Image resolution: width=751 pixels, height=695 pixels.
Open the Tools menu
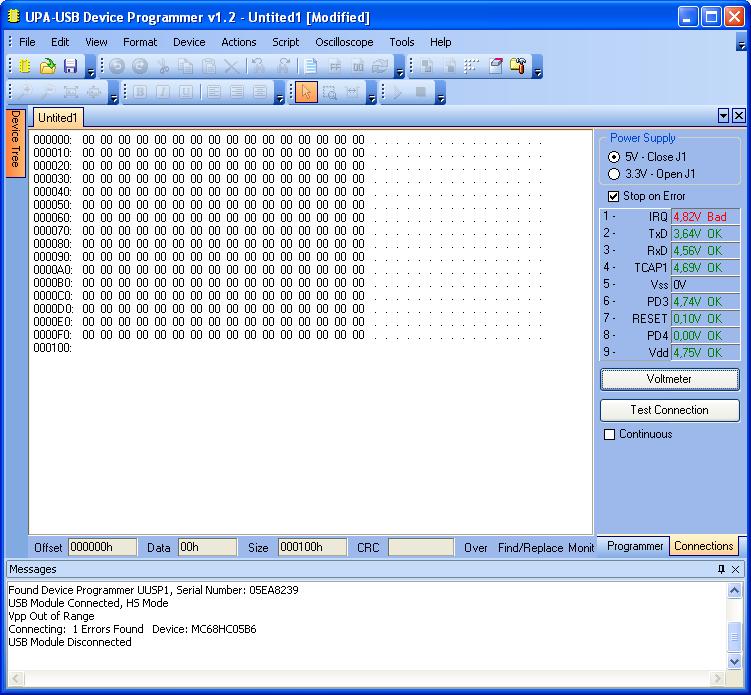pos(401,42)
